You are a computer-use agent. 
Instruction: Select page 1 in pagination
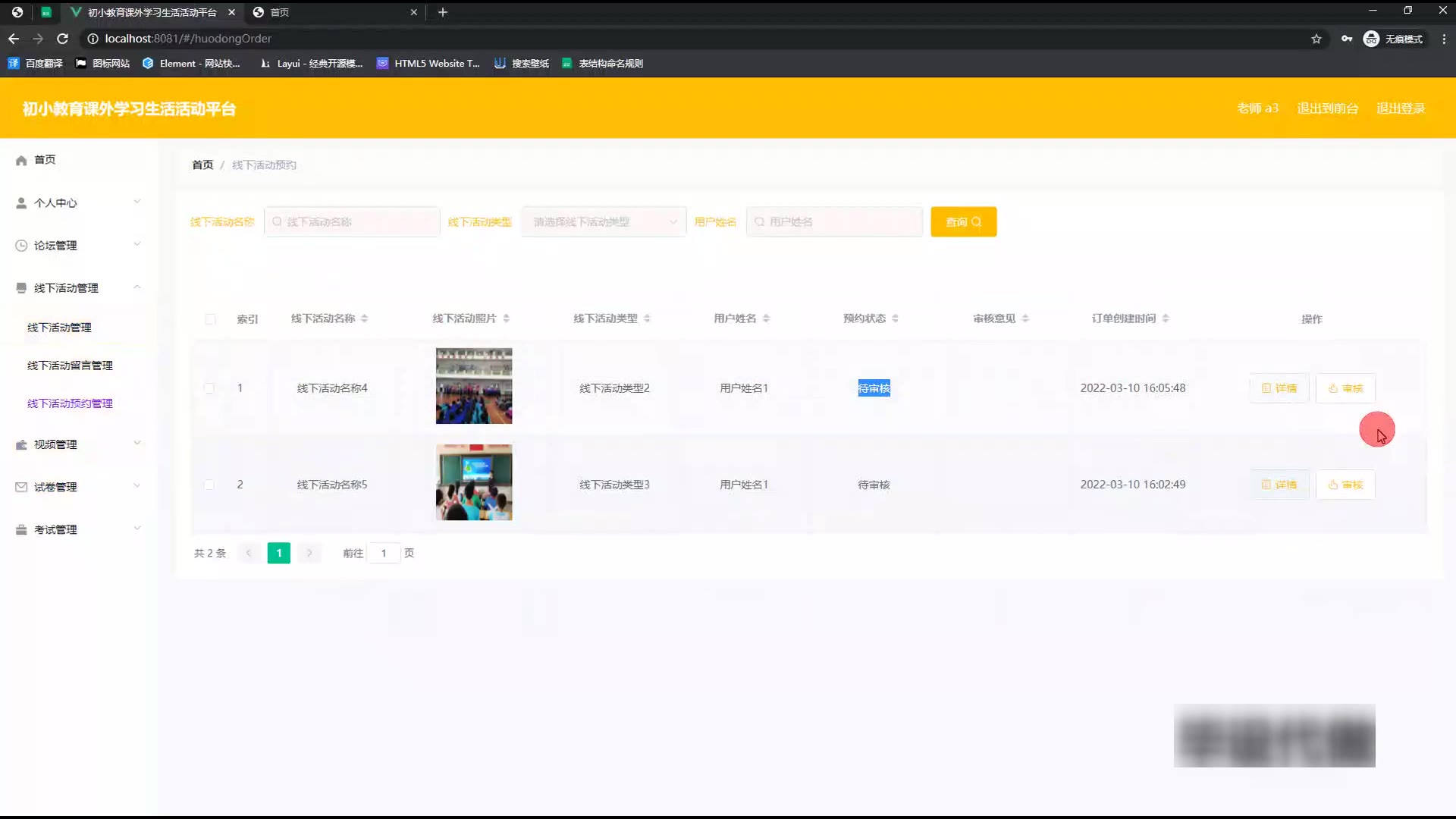279,554
